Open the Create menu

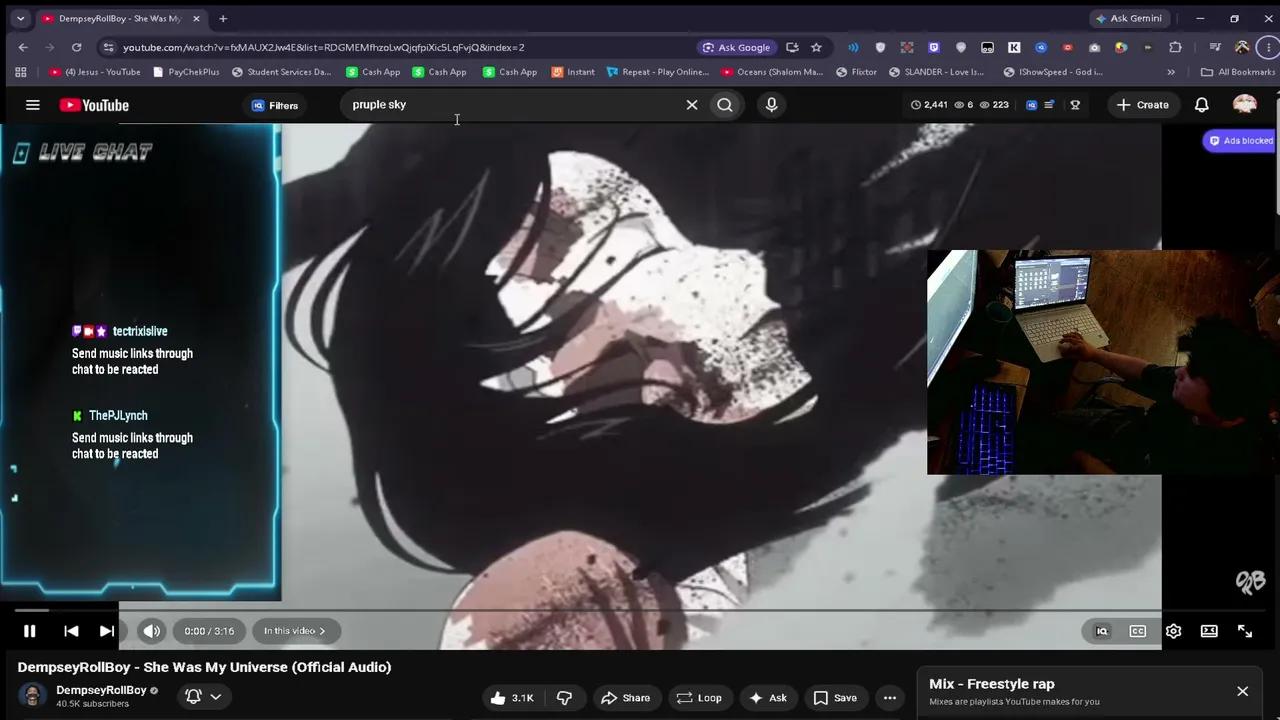[x=1142, y=105]
